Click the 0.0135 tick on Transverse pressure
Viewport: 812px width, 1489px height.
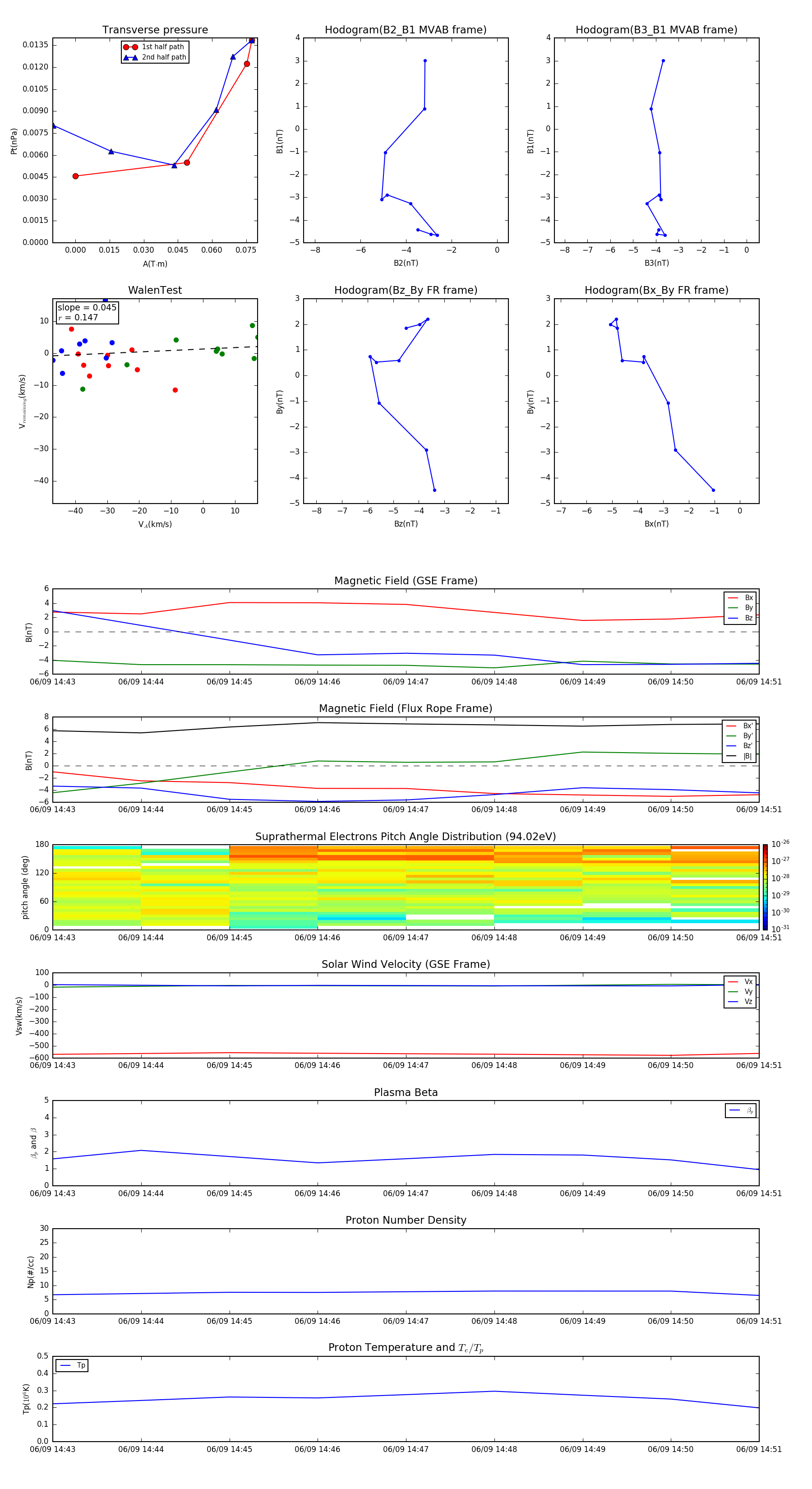[35, 45]
